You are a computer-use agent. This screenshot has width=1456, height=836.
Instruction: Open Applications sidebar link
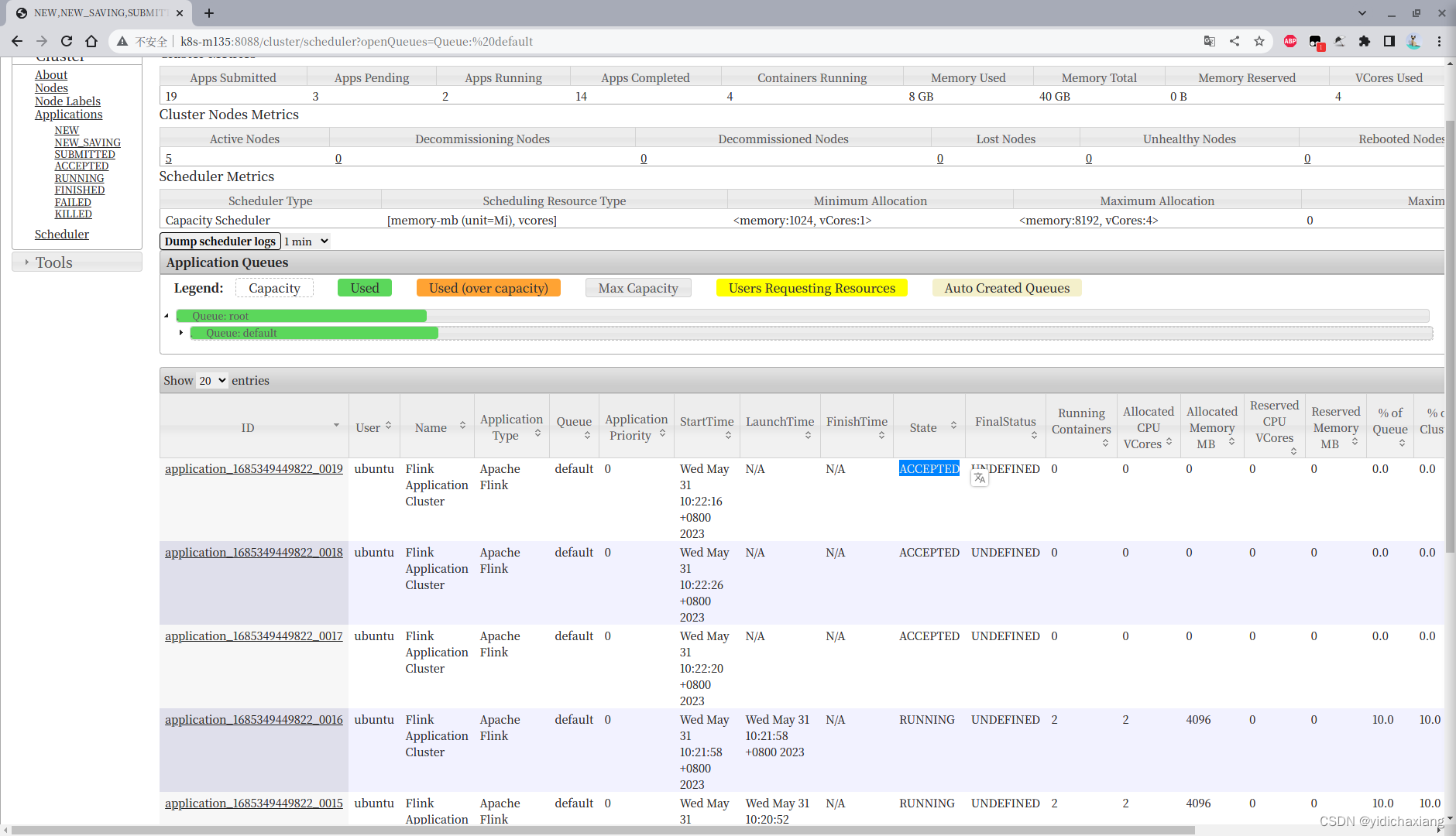coord(68,115)
